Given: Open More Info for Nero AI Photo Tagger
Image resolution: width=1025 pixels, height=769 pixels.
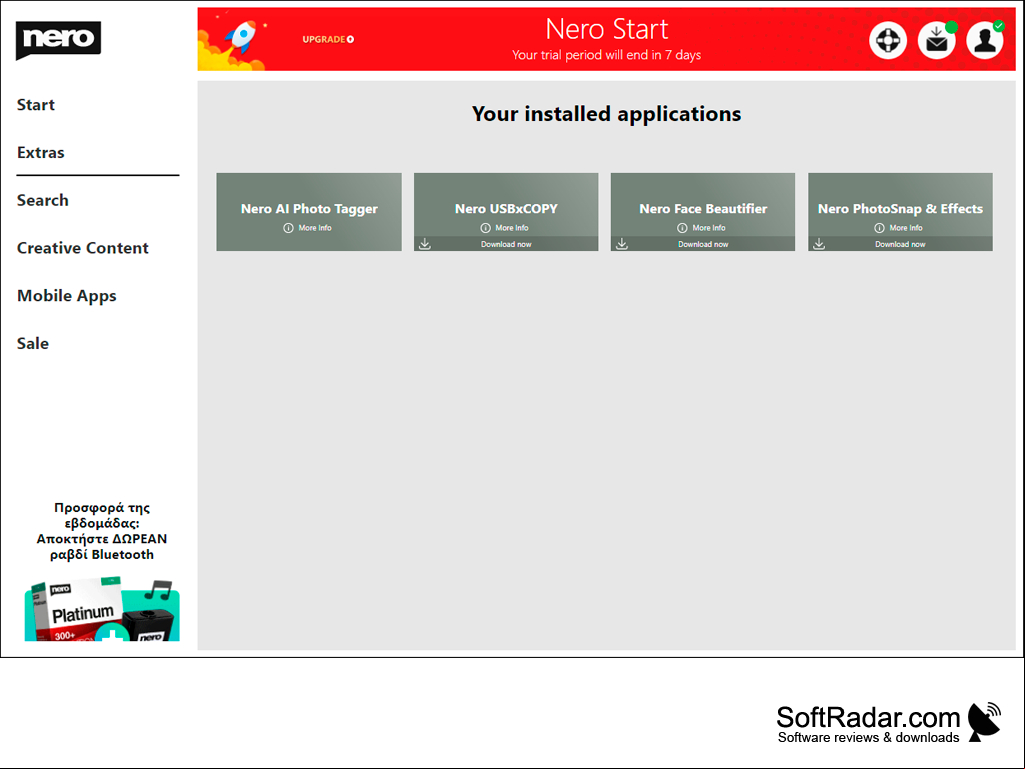Looking at the screenshot, I should point(315,228).
